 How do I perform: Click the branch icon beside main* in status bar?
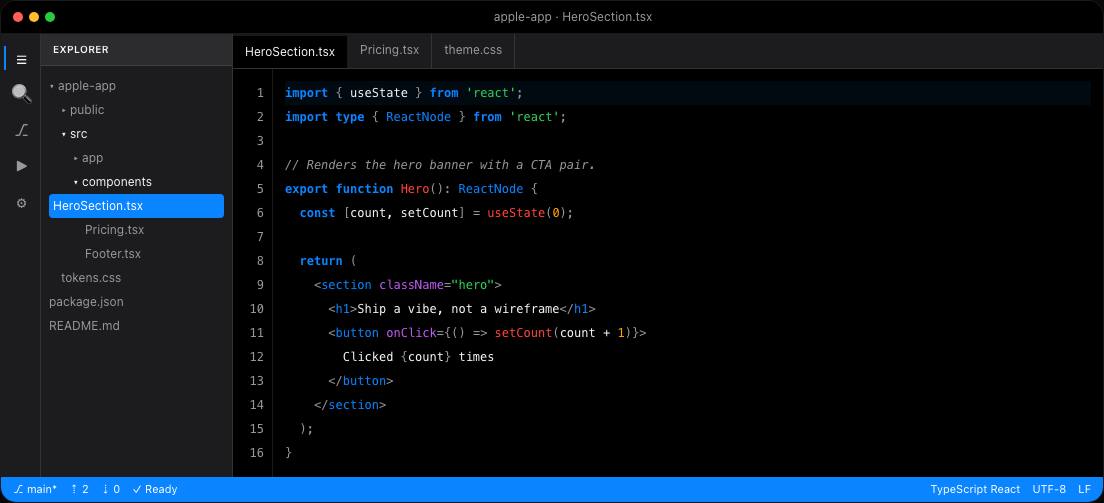[x=19, y=489]
